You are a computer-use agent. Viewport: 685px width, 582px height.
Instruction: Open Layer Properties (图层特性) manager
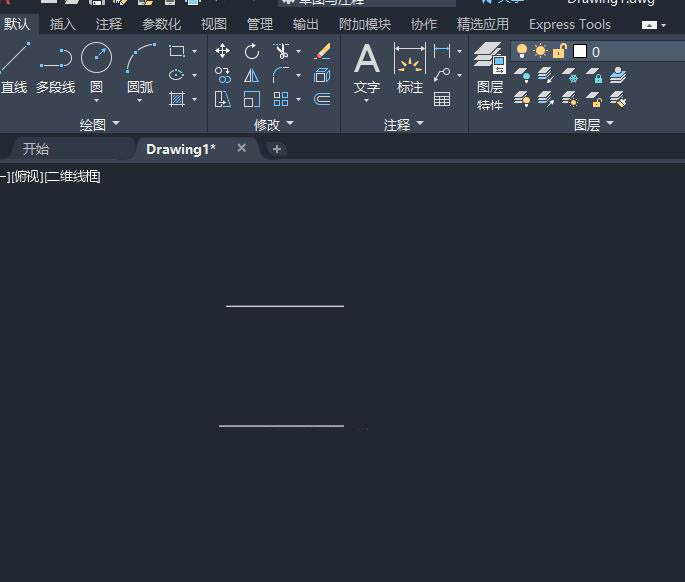click(x=490, y=75)
